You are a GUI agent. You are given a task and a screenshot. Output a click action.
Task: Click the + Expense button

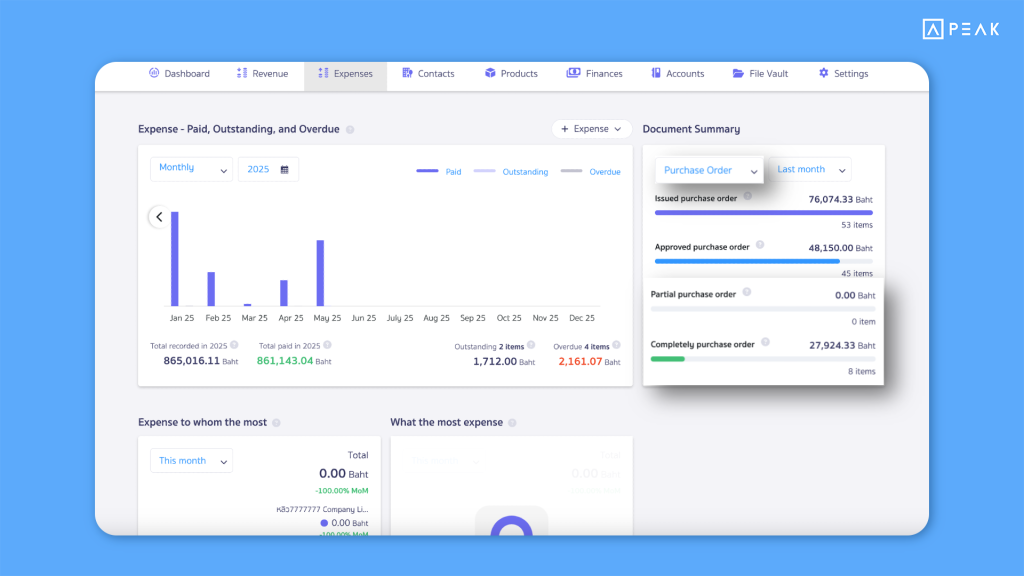click(x=591, y=129)
